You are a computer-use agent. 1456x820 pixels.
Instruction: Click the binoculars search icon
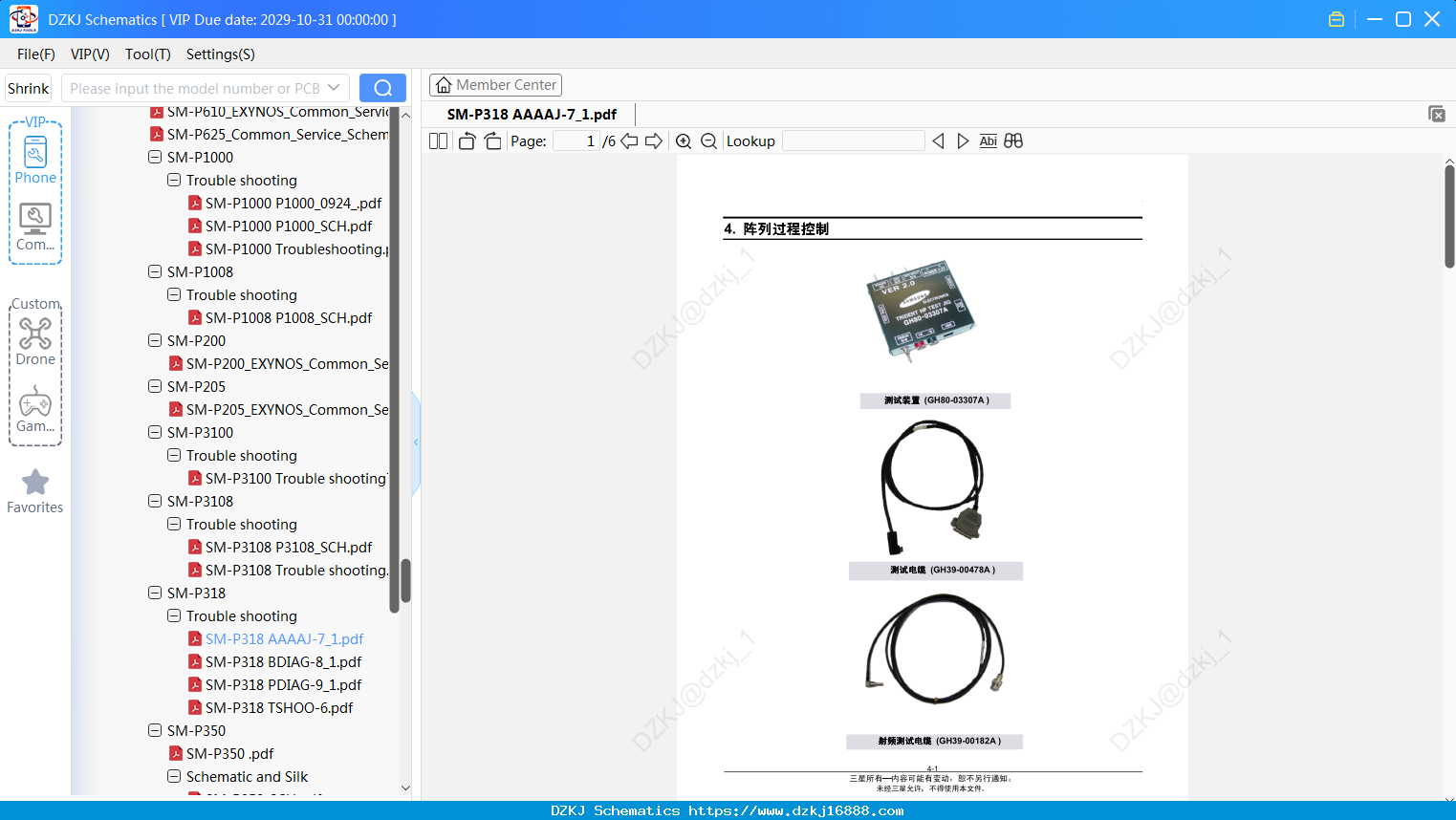(1013, 141)
